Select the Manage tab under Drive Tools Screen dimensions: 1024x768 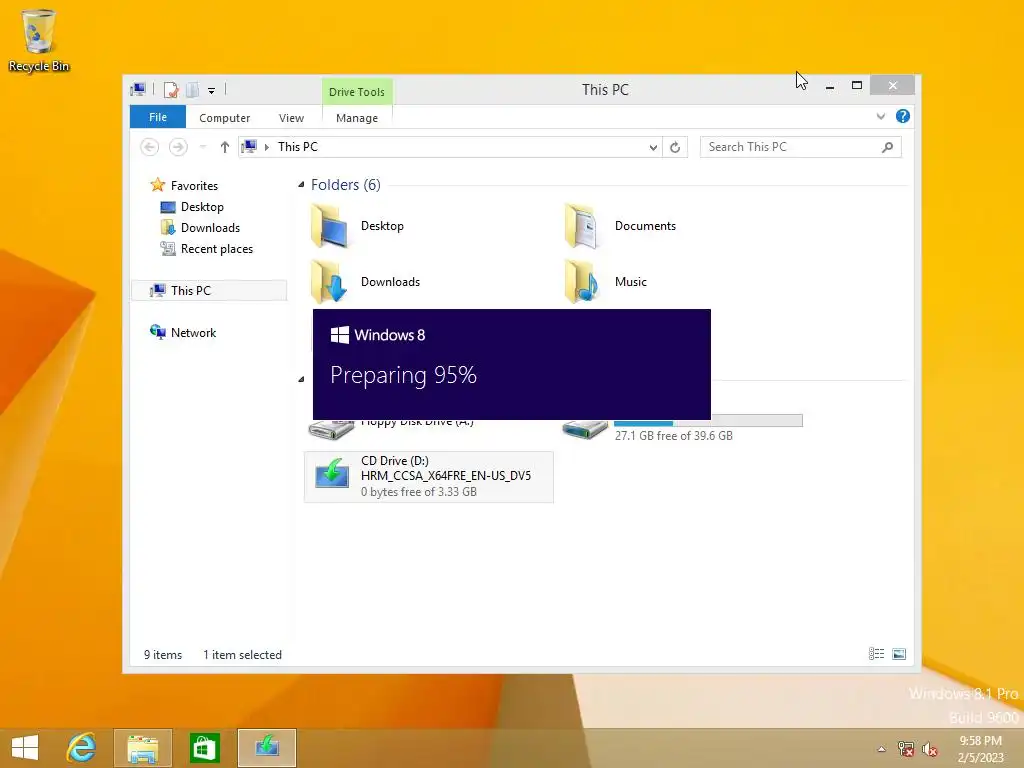[357, 118]
